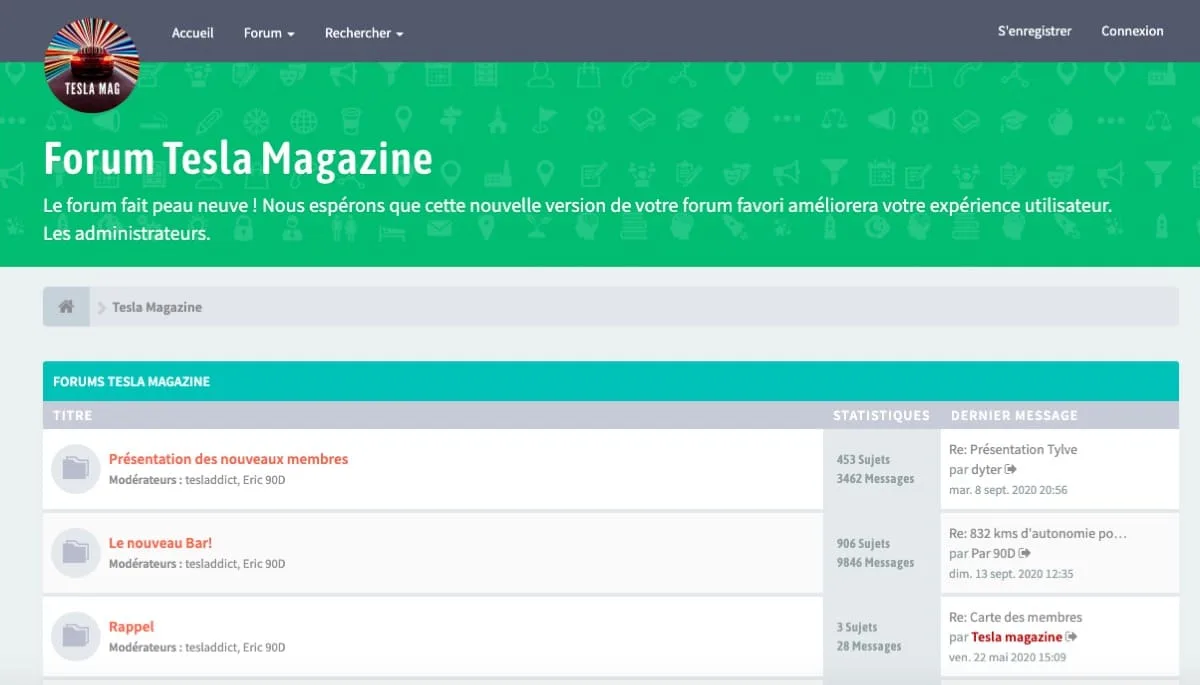Screen dimensions: 1200x685
Task: Click folder icon for Présentation des nouveaux membres
Action: tap(76, 468)
